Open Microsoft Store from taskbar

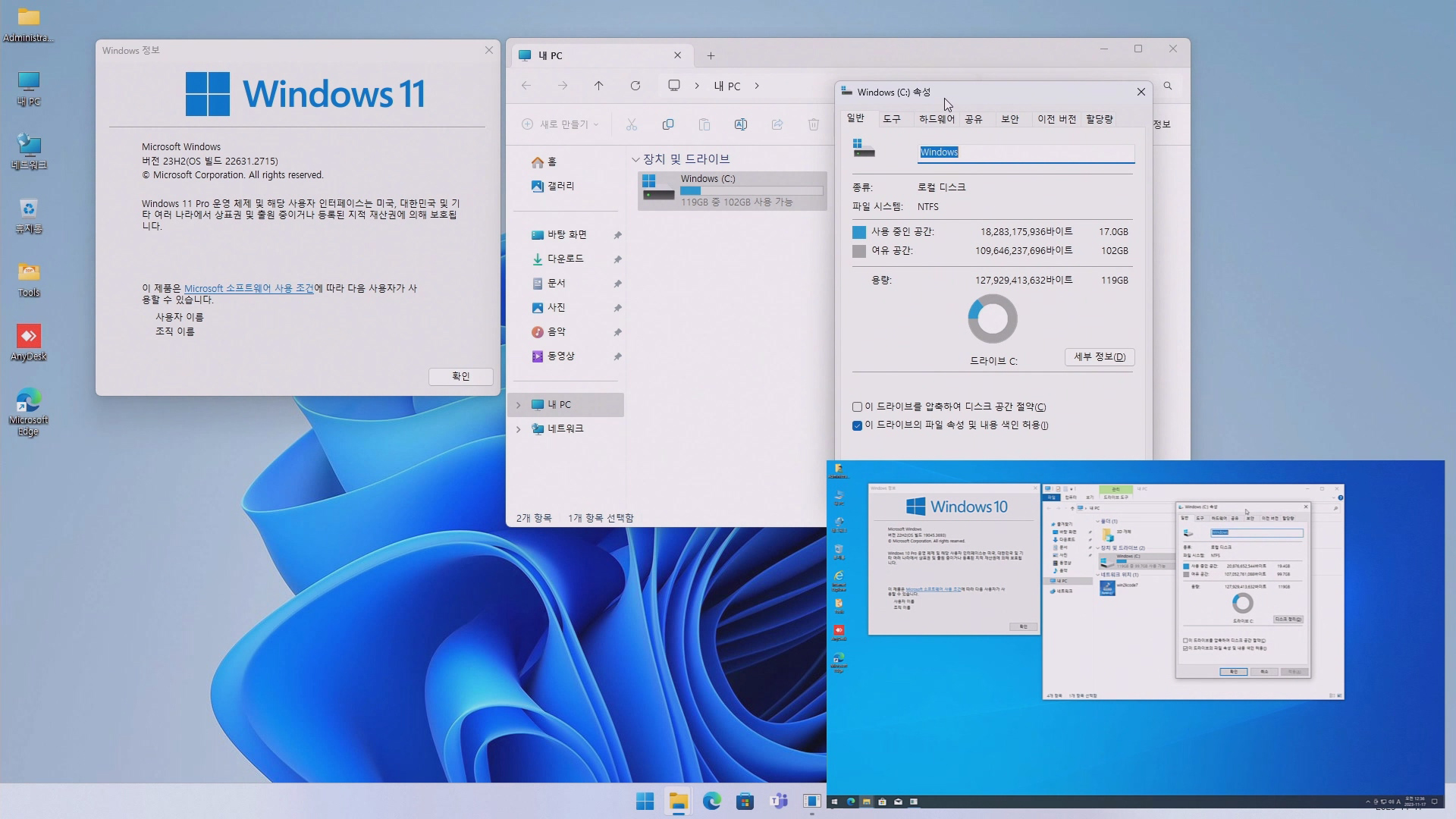click(745, 801)
